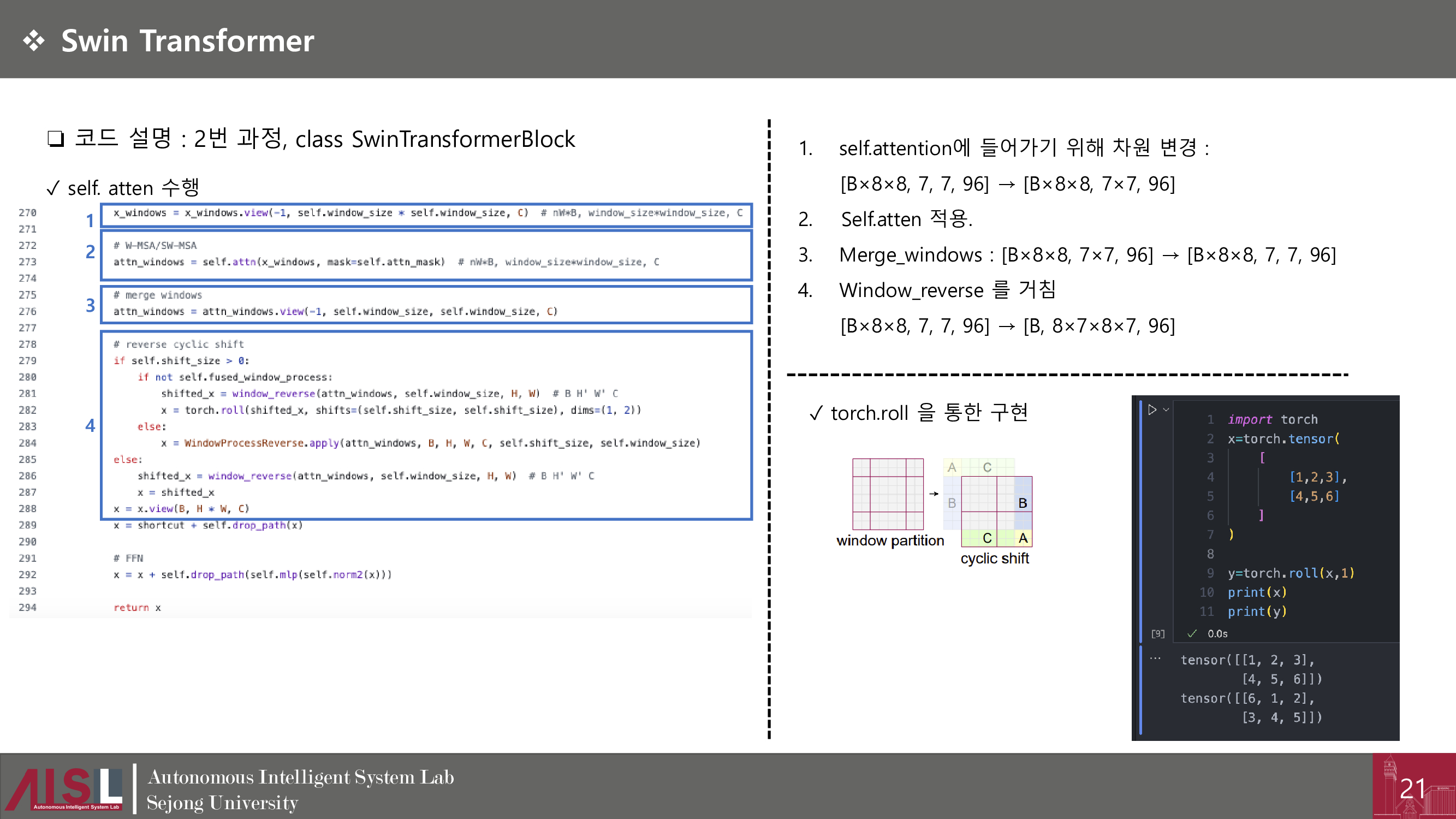This screenshot has height=819, width=1456.
Task: Click blue step number 1 label
Action: (90, 221)
